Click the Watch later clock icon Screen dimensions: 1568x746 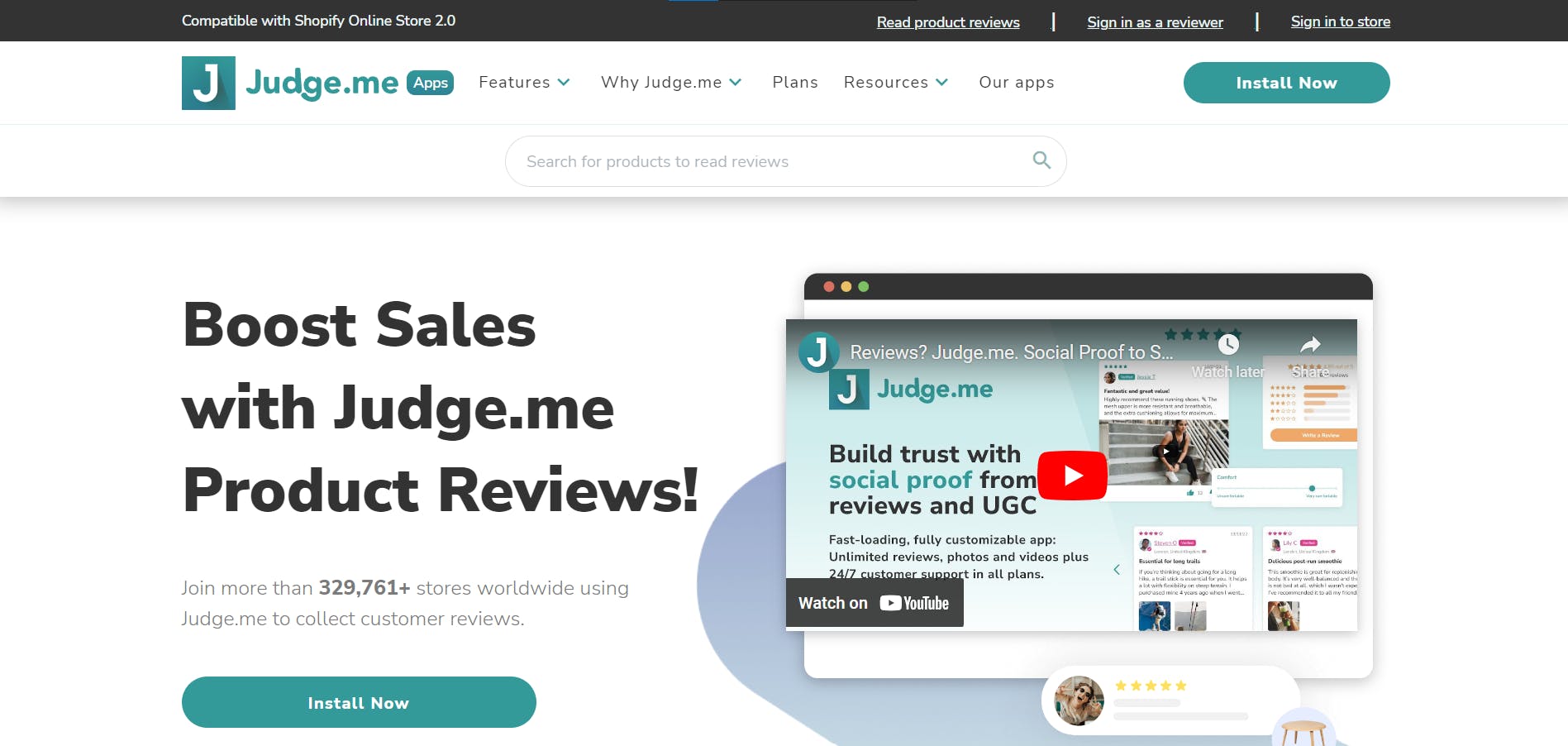(x=1228, y=345)
